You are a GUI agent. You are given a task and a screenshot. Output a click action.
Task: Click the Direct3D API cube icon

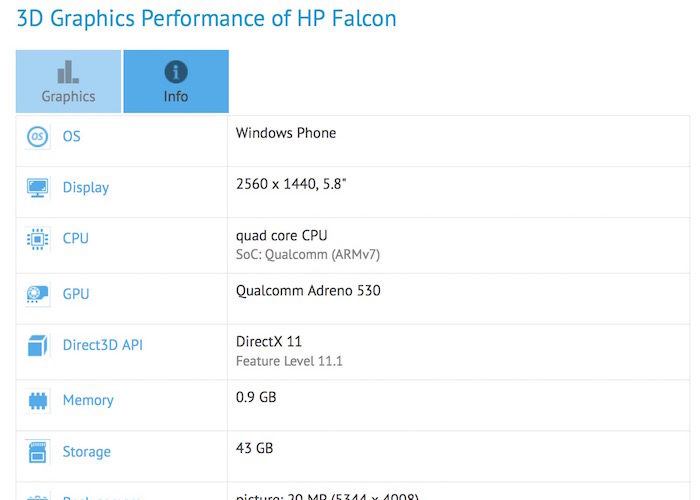[x=38, y=346]
